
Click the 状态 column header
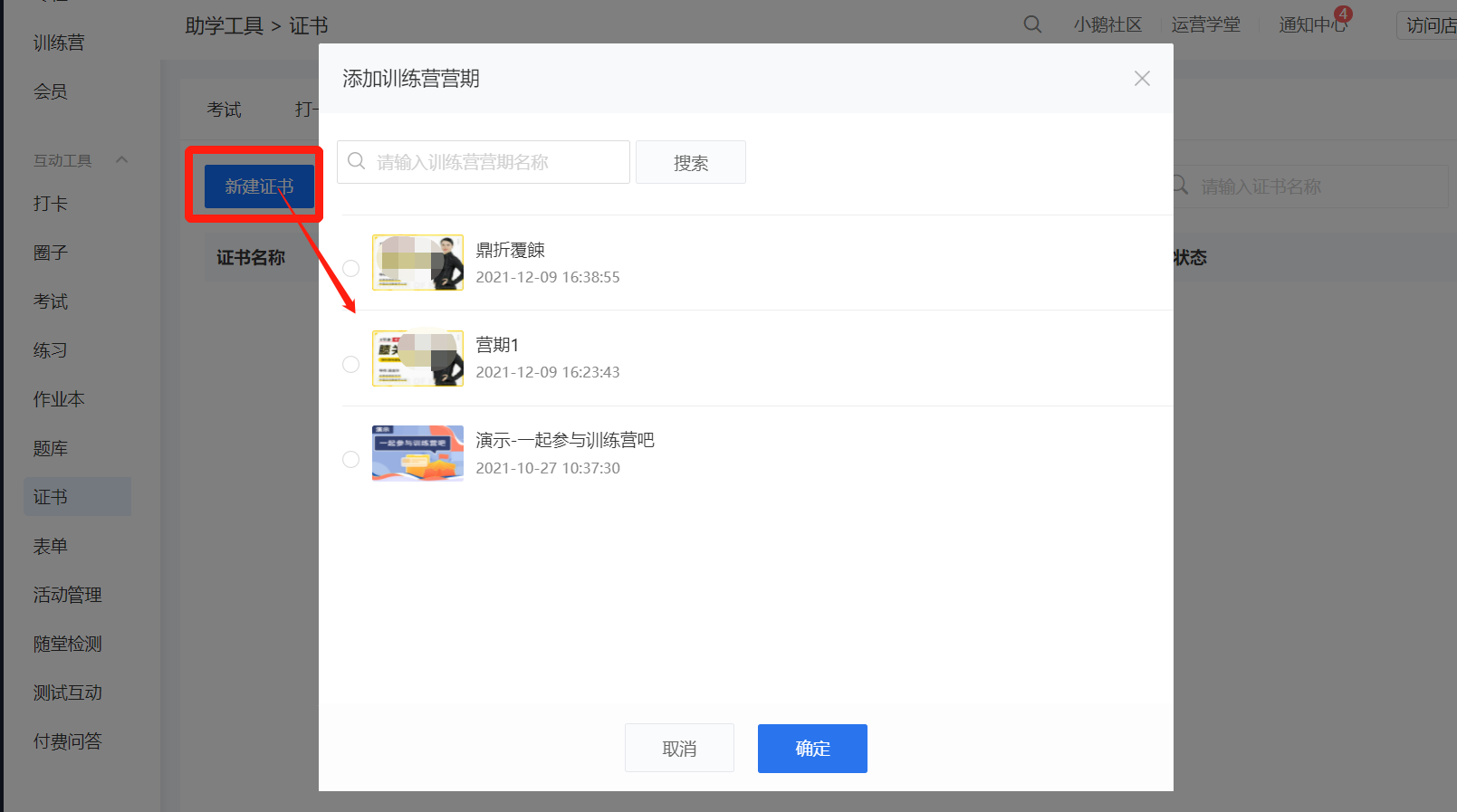[x=1190, y=258]
